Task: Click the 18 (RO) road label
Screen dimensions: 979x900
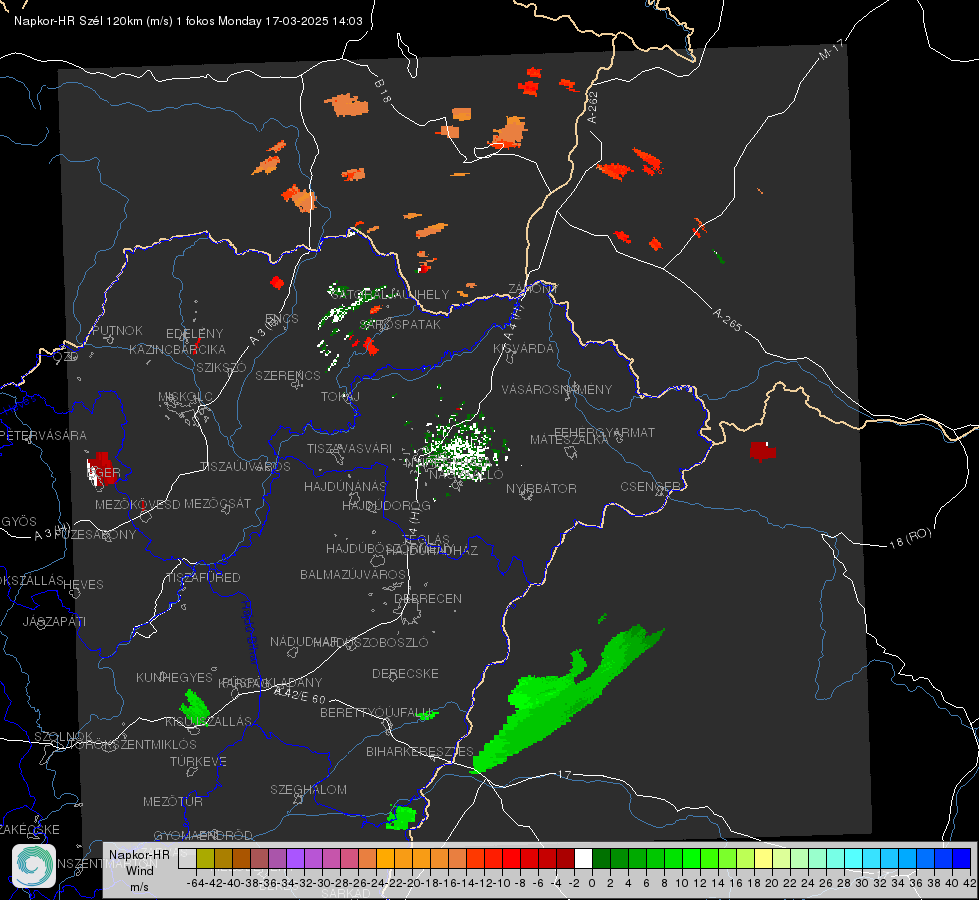Action: click(910, 538)
